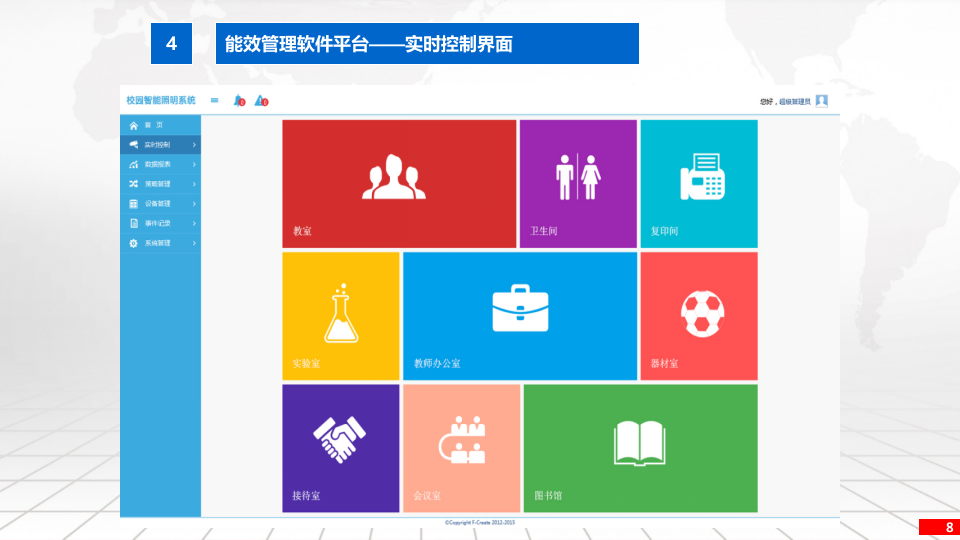Go to the 首页 menu item
Viewport: 960px width, 540px height.
(160, 125)
